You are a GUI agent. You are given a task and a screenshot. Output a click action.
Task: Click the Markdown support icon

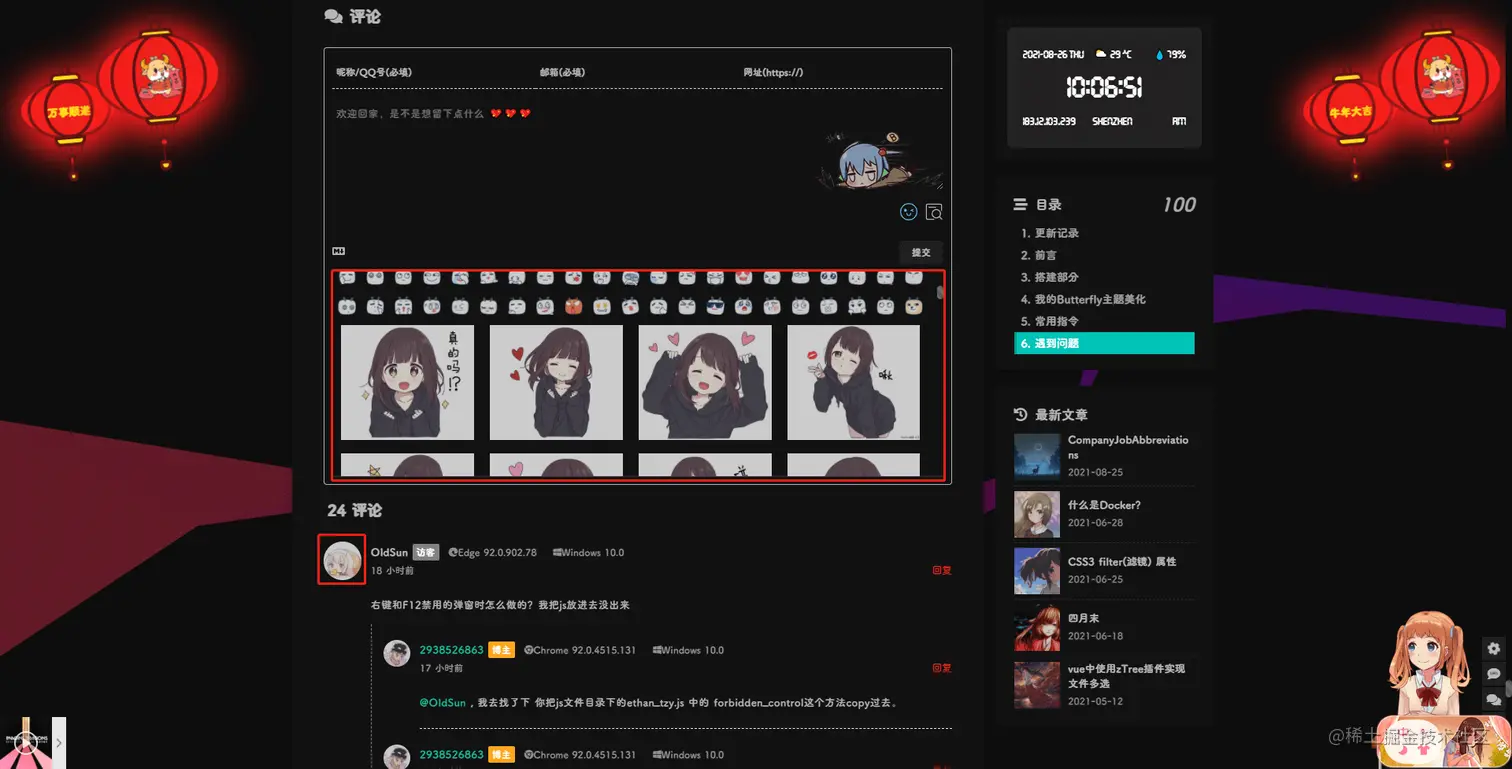(339, 251)
